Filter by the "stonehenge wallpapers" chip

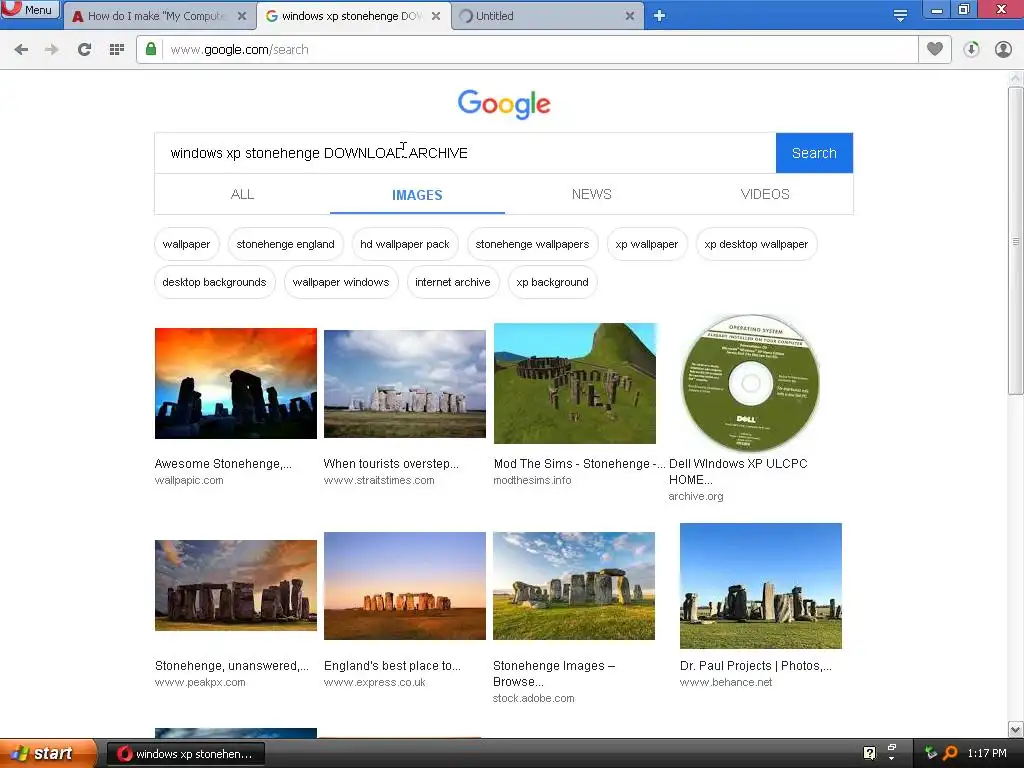(532, 244)
